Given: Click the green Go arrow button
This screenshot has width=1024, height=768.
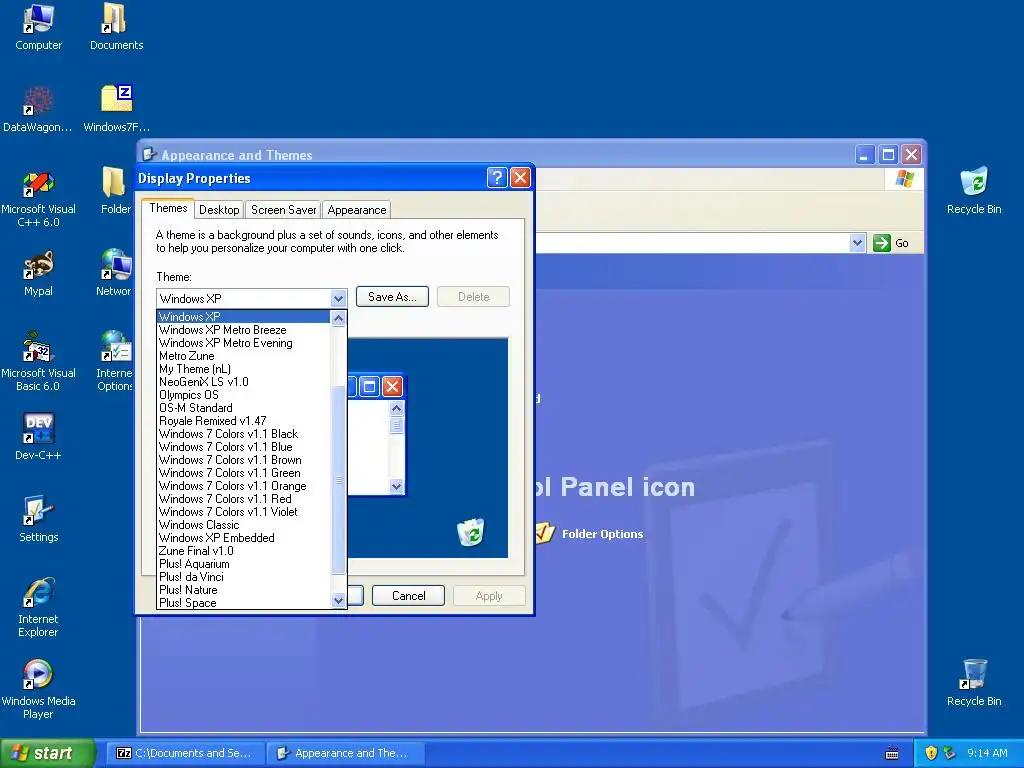Looking at the screenshot, I should (882, 243).
